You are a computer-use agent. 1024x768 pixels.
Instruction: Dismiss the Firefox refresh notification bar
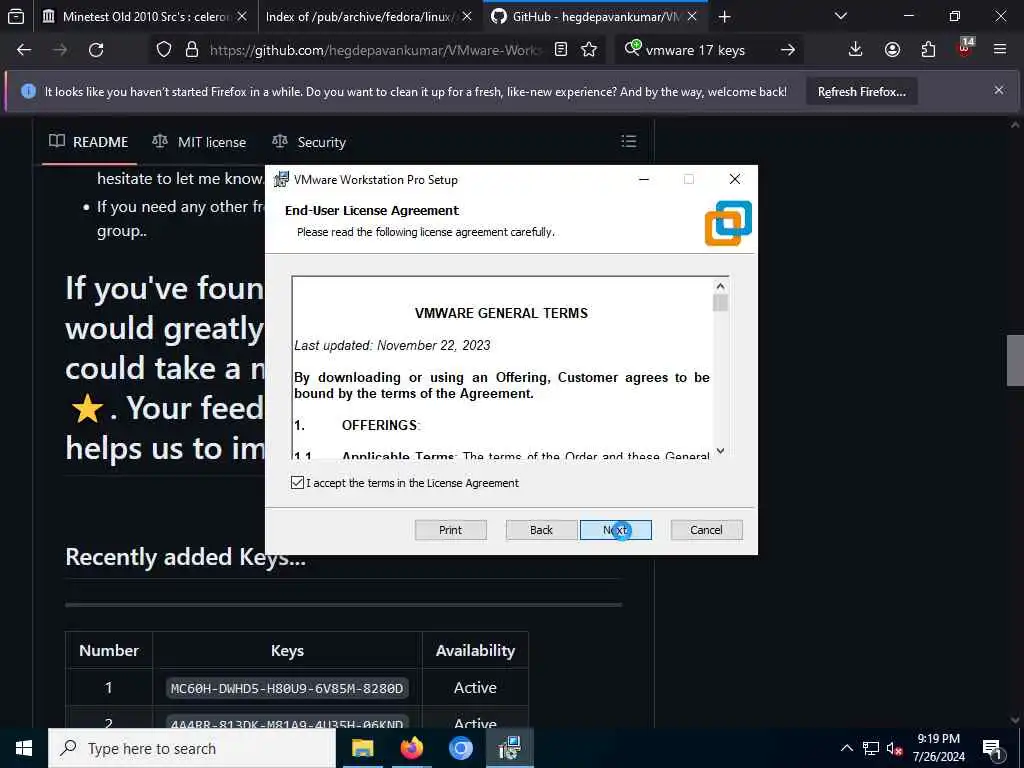click(999, 90)
